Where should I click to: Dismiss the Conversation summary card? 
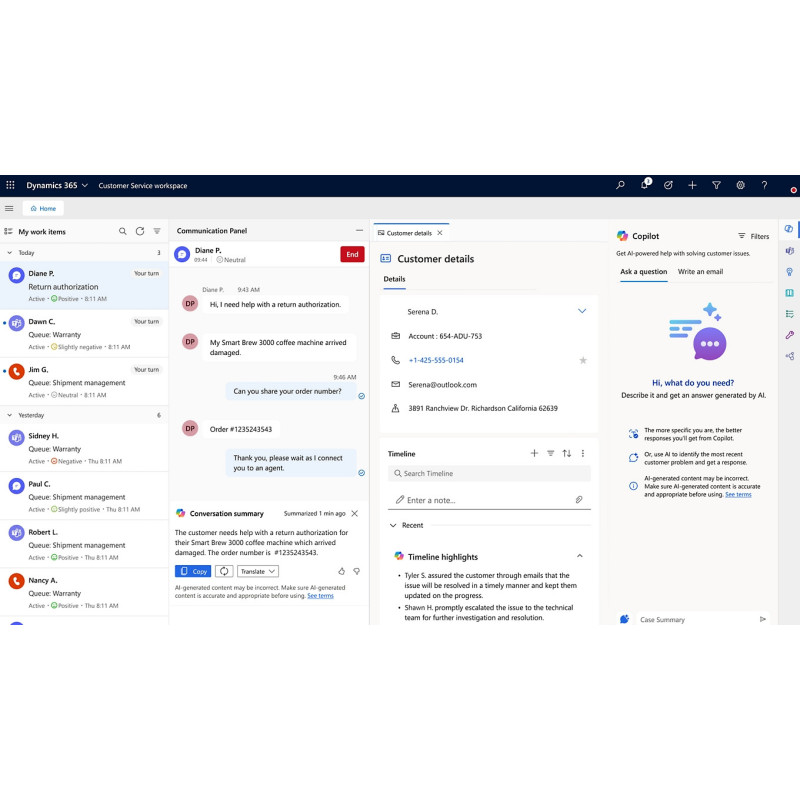tap(355, 513)
